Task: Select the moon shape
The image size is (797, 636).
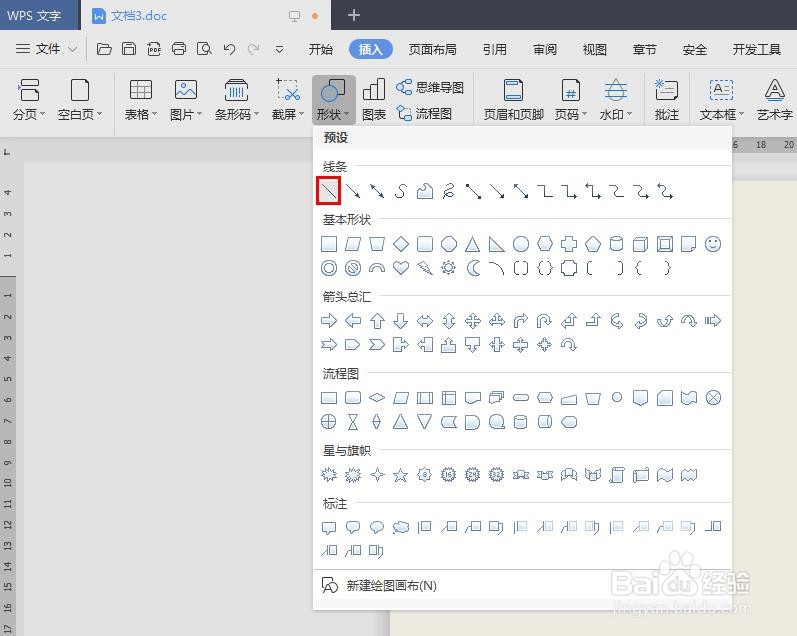Action: [473, 268]
